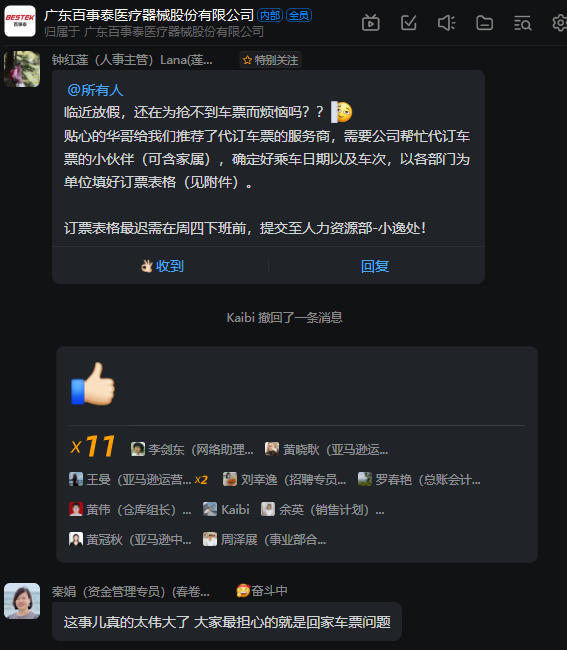The width and height of the screenshot is (567, 650).
Task: Open the chat history search icon
Action: click(522, 23)
